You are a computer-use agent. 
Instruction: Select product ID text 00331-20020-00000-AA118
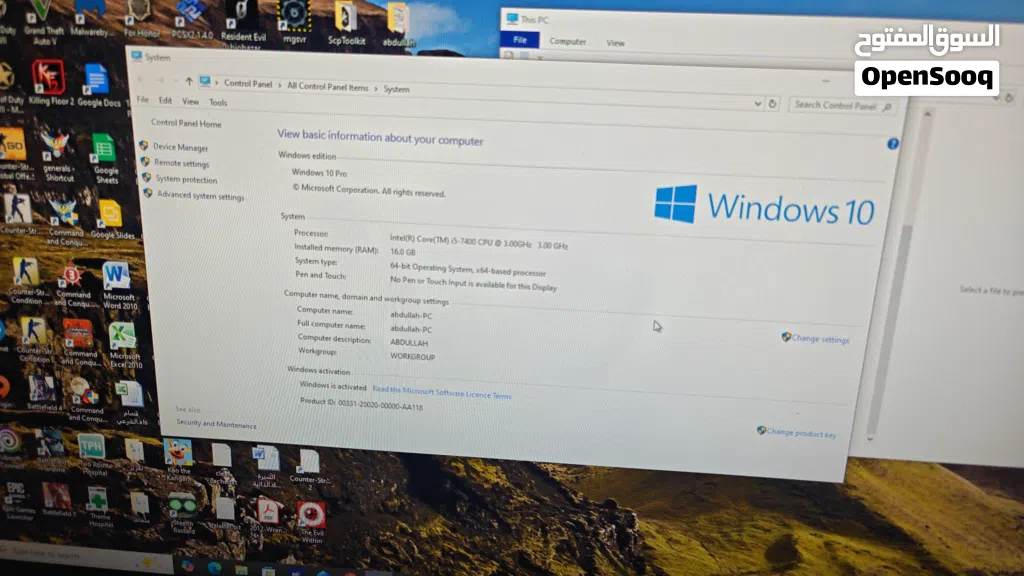[380, 406]
